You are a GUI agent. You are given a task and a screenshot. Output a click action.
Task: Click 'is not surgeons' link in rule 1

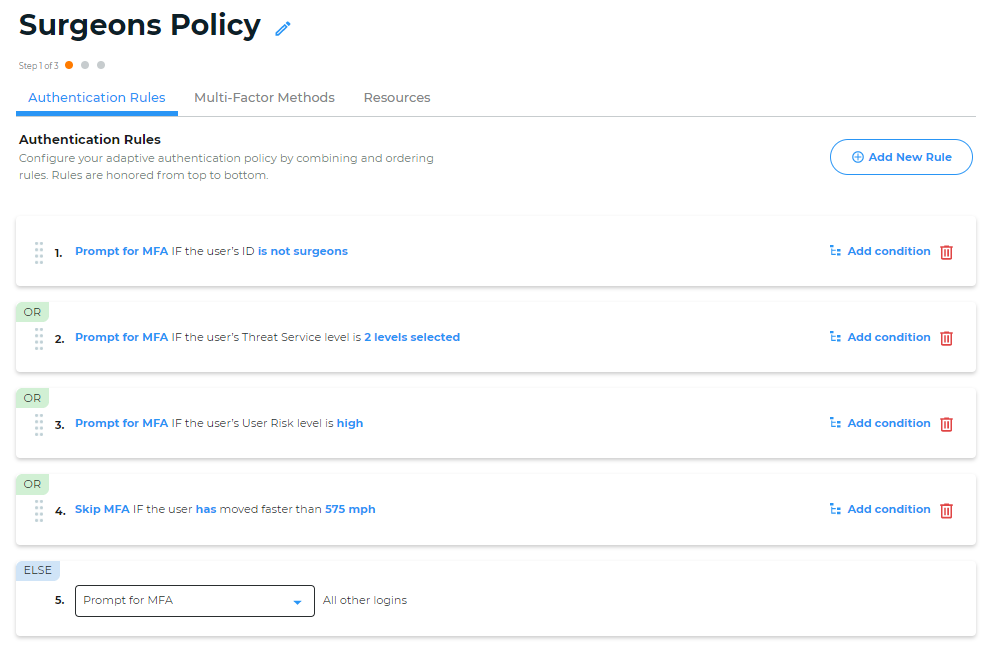coord(303,252)
